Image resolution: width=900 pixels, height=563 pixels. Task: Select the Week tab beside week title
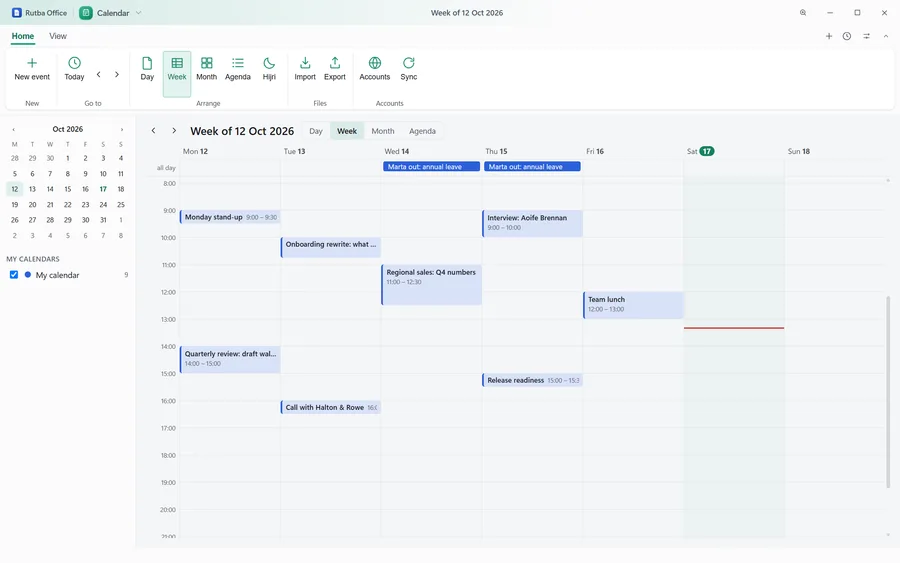coord(347,131)
